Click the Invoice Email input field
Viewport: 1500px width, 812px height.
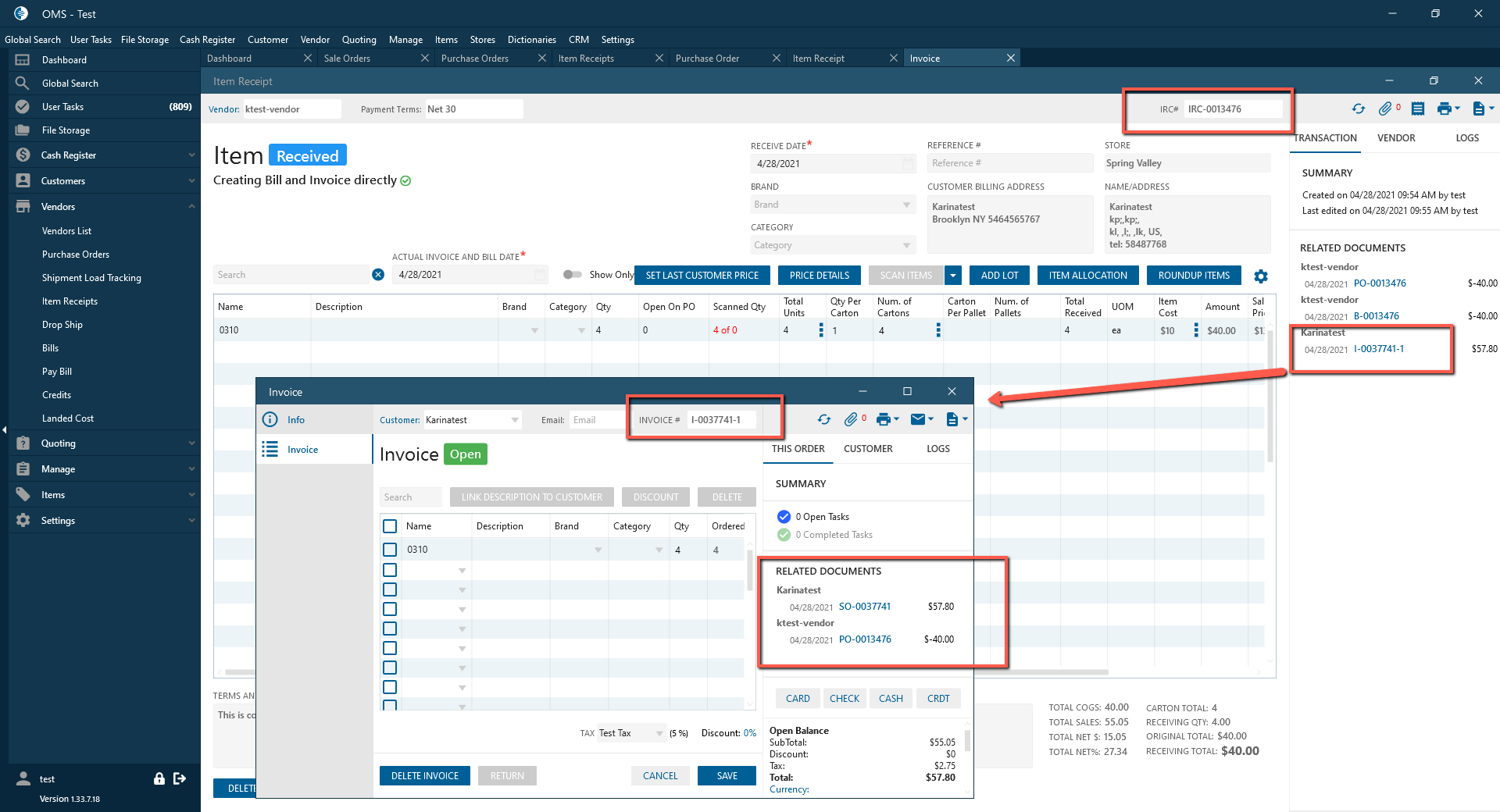pos(598,420)
